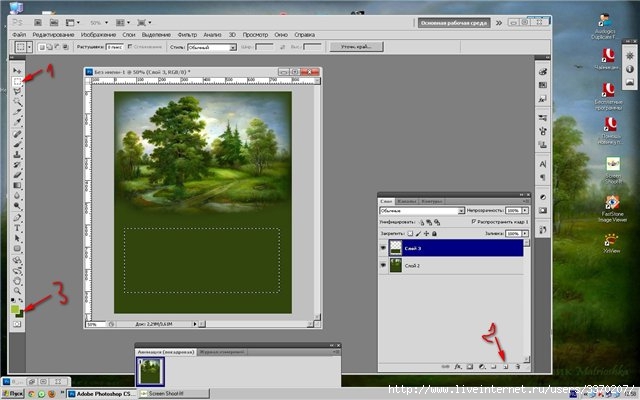The height and width of the screenshot is (400, 640).
Task: Toggle visibility of layer Слой 3
Action: coord(383,248)
